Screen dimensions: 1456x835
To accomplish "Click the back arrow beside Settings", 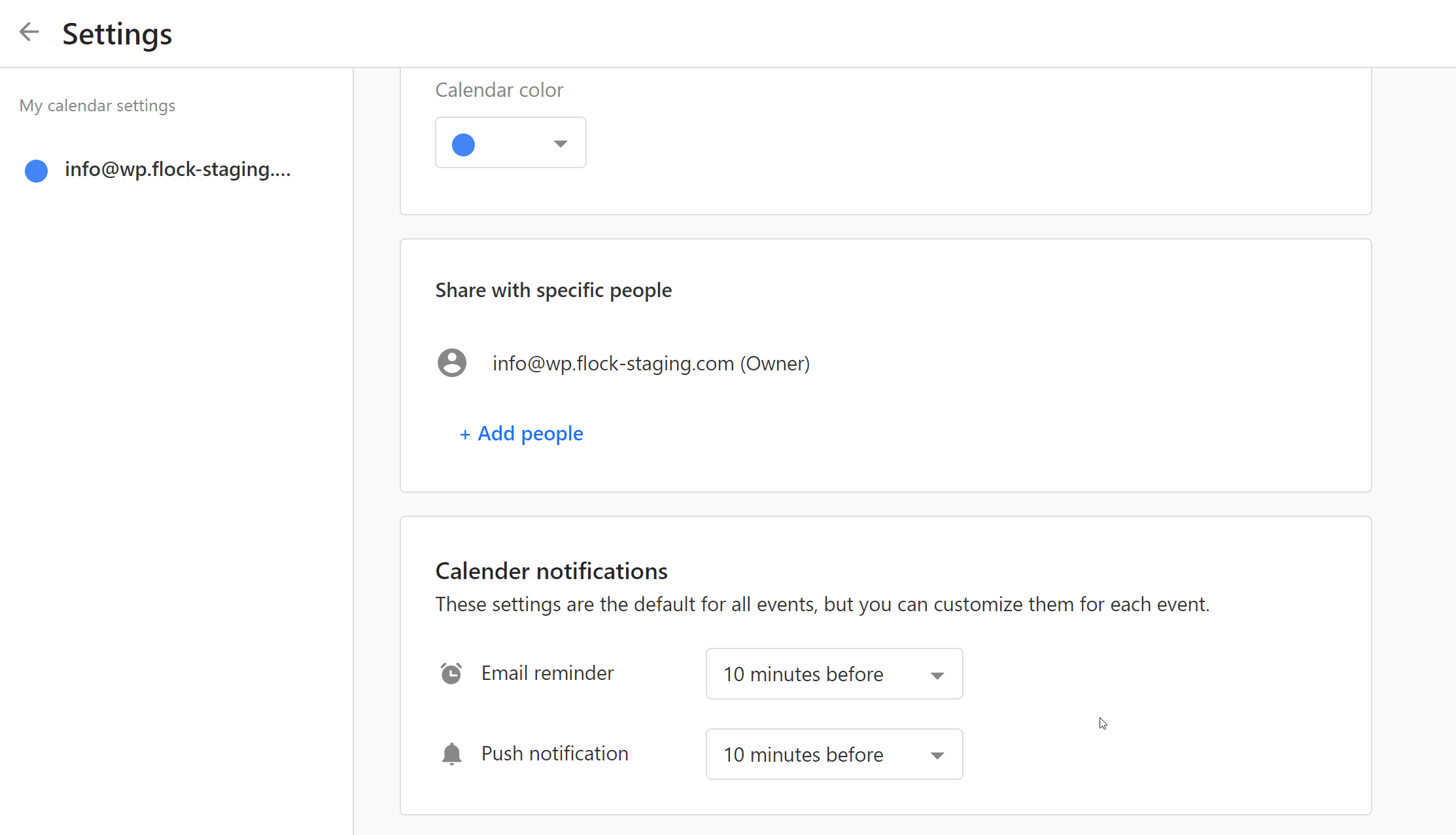I will 29,32.
